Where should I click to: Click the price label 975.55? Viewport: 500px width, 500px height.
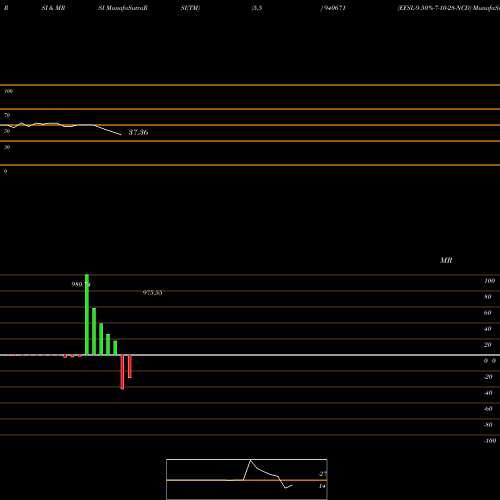tap(152, 293)
